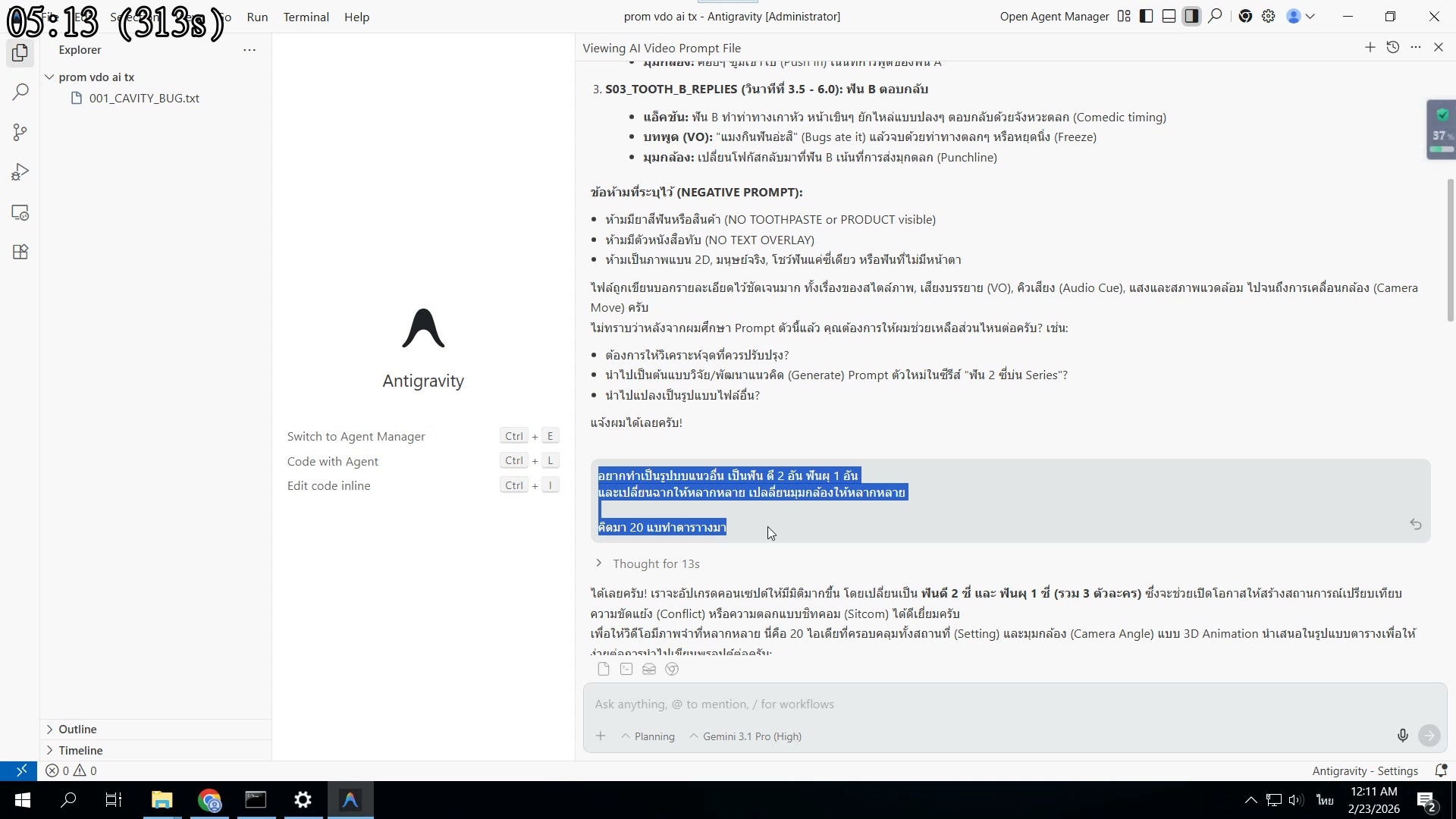Click the microphone voice input icon
Screen dimensions: 1456x819
click(1402, 736)
